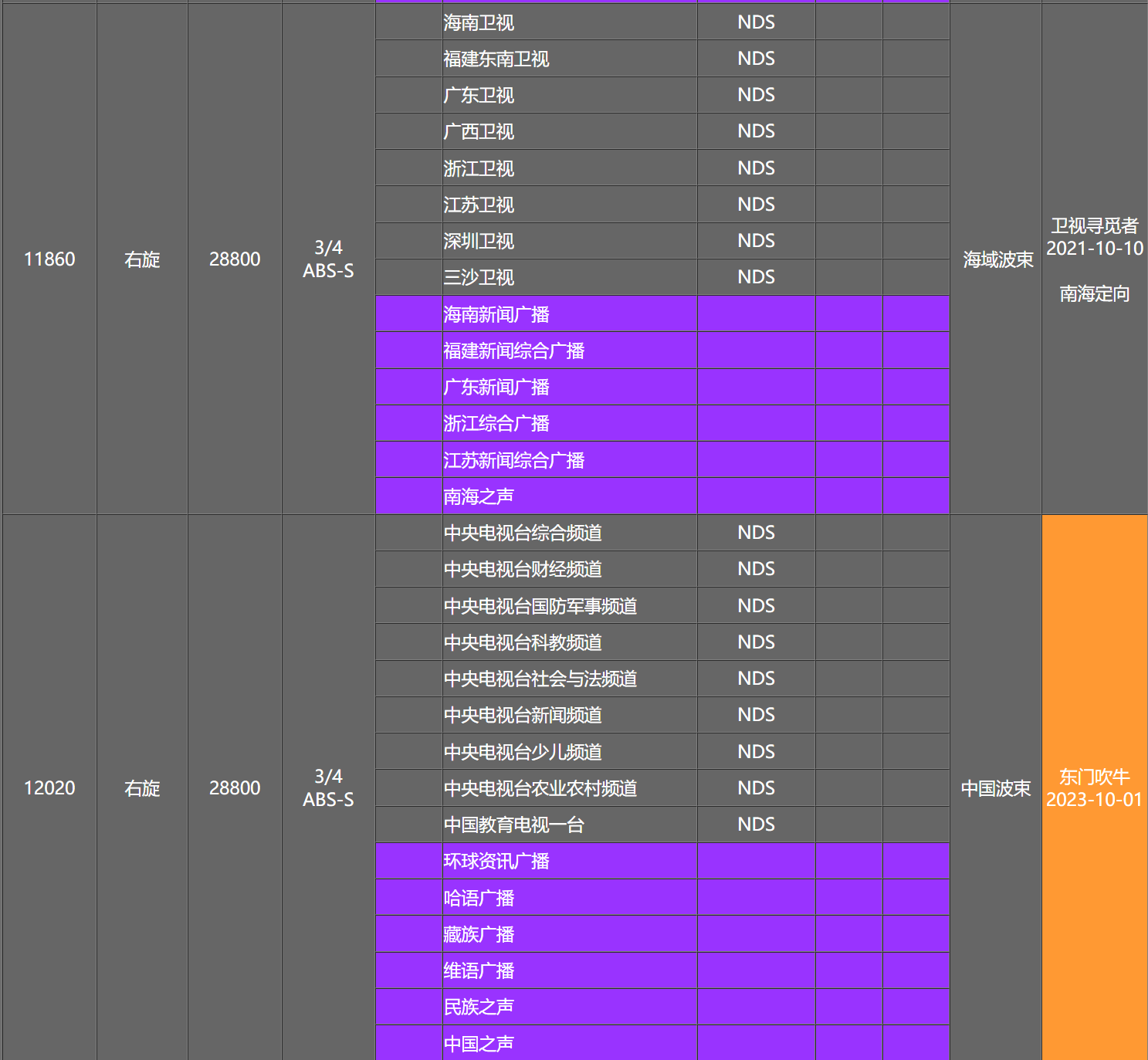Click NDS encryption for 海南卫视
This screenshot has height=1060, width=1148.
pos(756,22)
